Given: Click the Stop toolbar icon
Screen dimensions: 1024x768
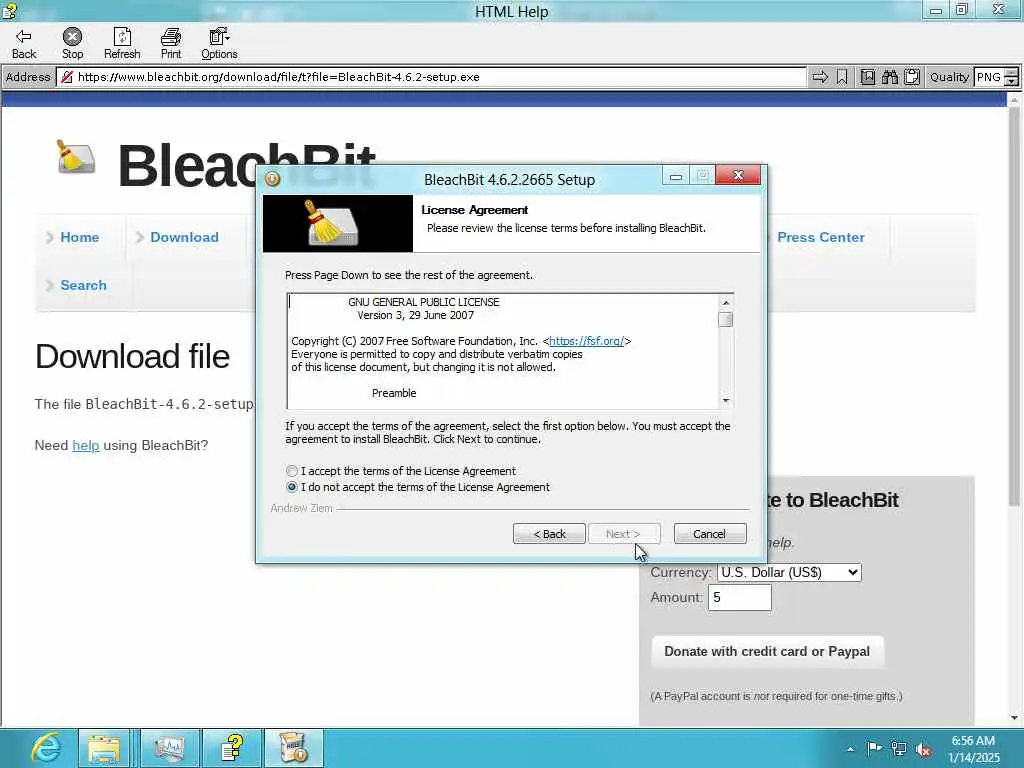Looking at the screenshot, I should coord(72,37).
